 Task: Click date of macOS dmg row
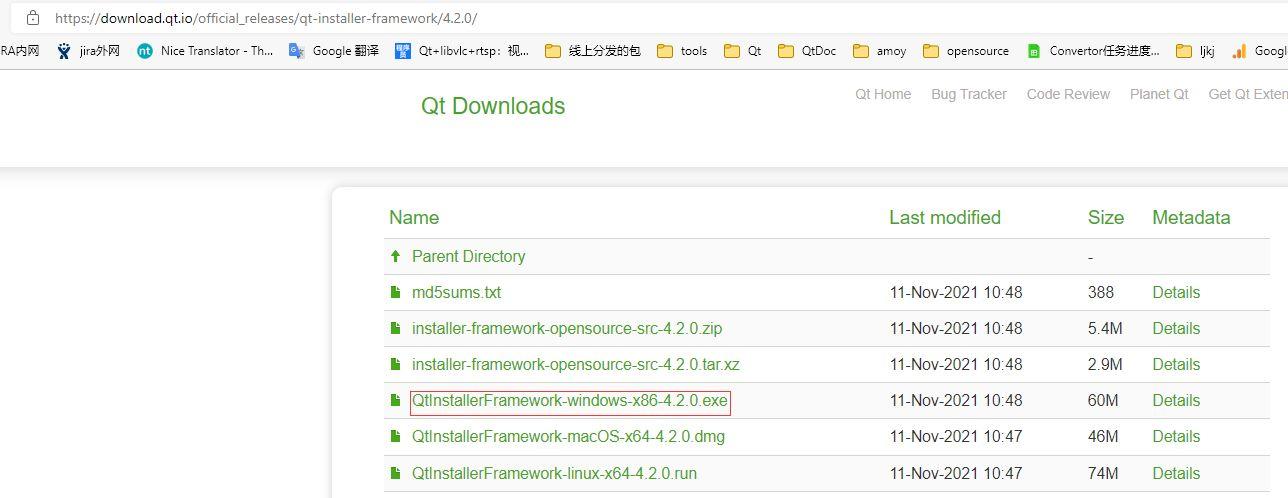pos(956,437)
